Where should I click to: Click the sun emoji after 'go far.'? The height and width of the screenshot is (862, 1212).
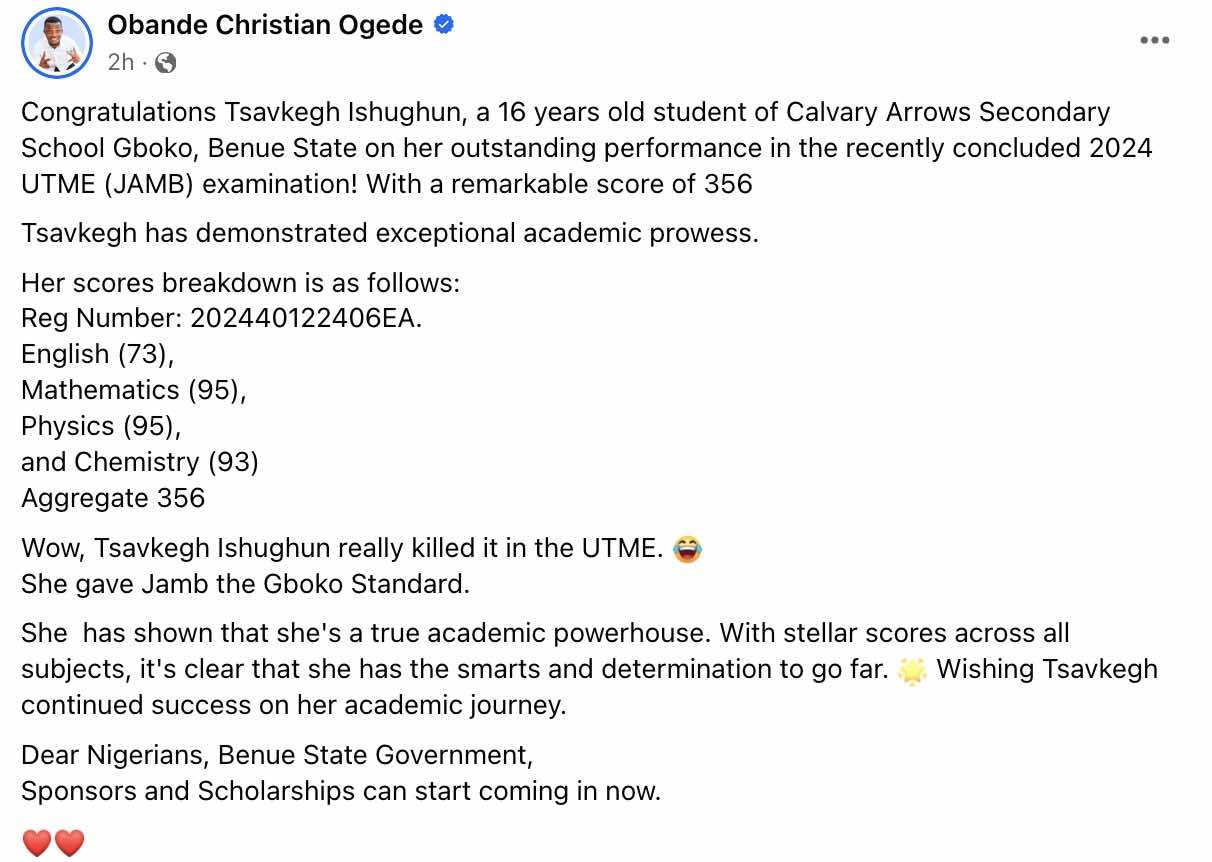tap(912, 669)
